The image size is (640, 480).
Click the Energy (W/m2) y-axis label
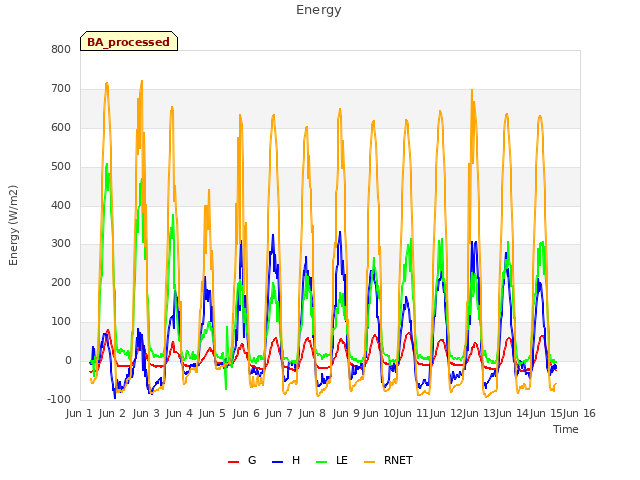tap(13, 225)
